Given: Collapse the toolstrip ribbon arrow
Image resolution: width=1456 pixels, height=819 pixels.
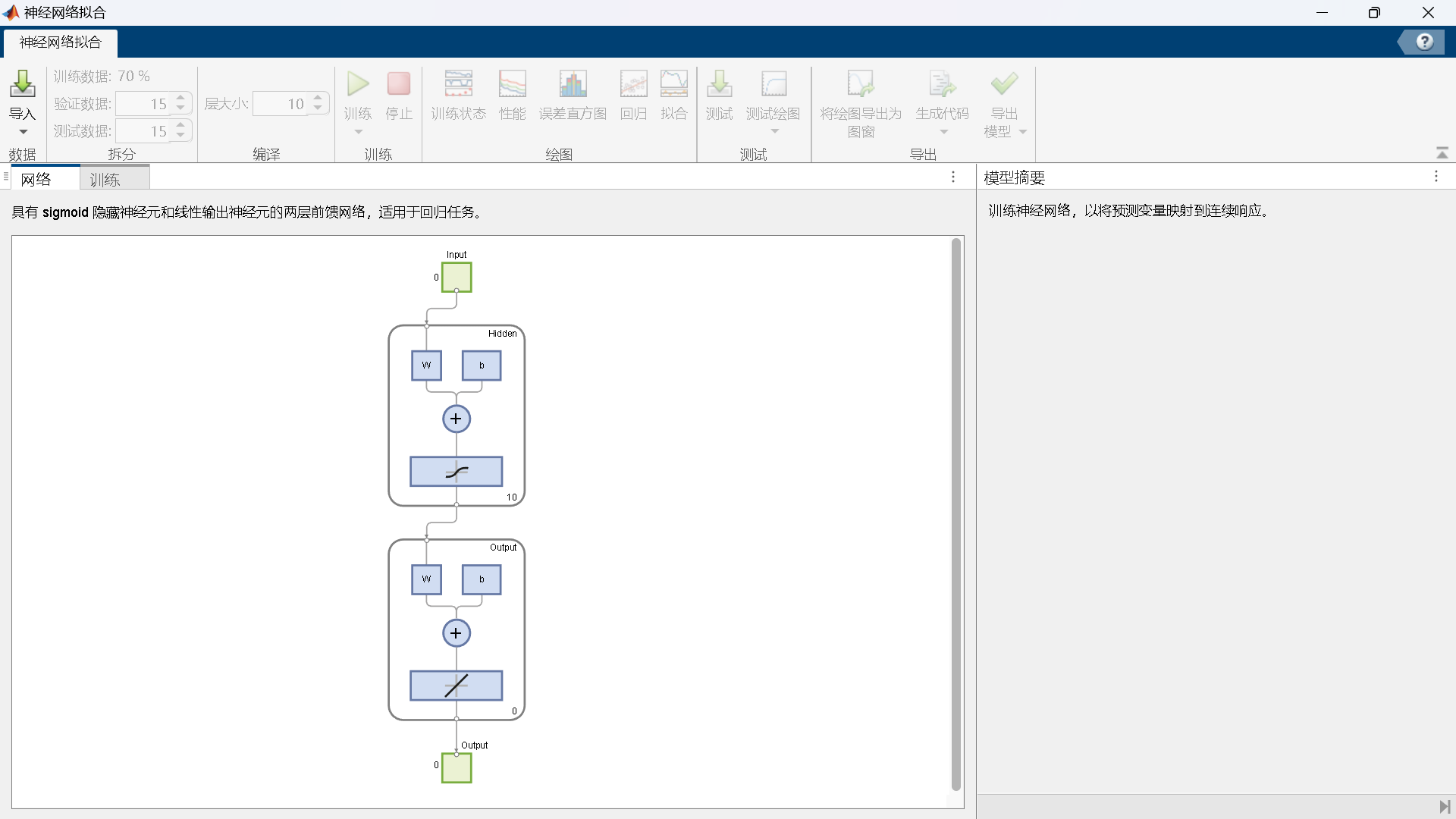Looking at the screenshot, I should click(x=1442, y=153).
